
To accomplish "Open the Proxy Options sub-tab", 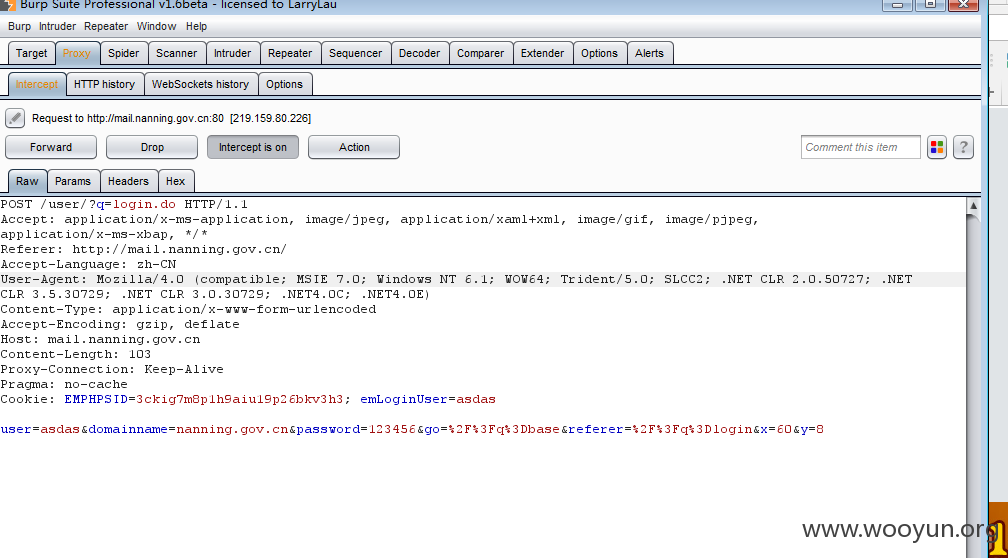I will coord(285,84).
